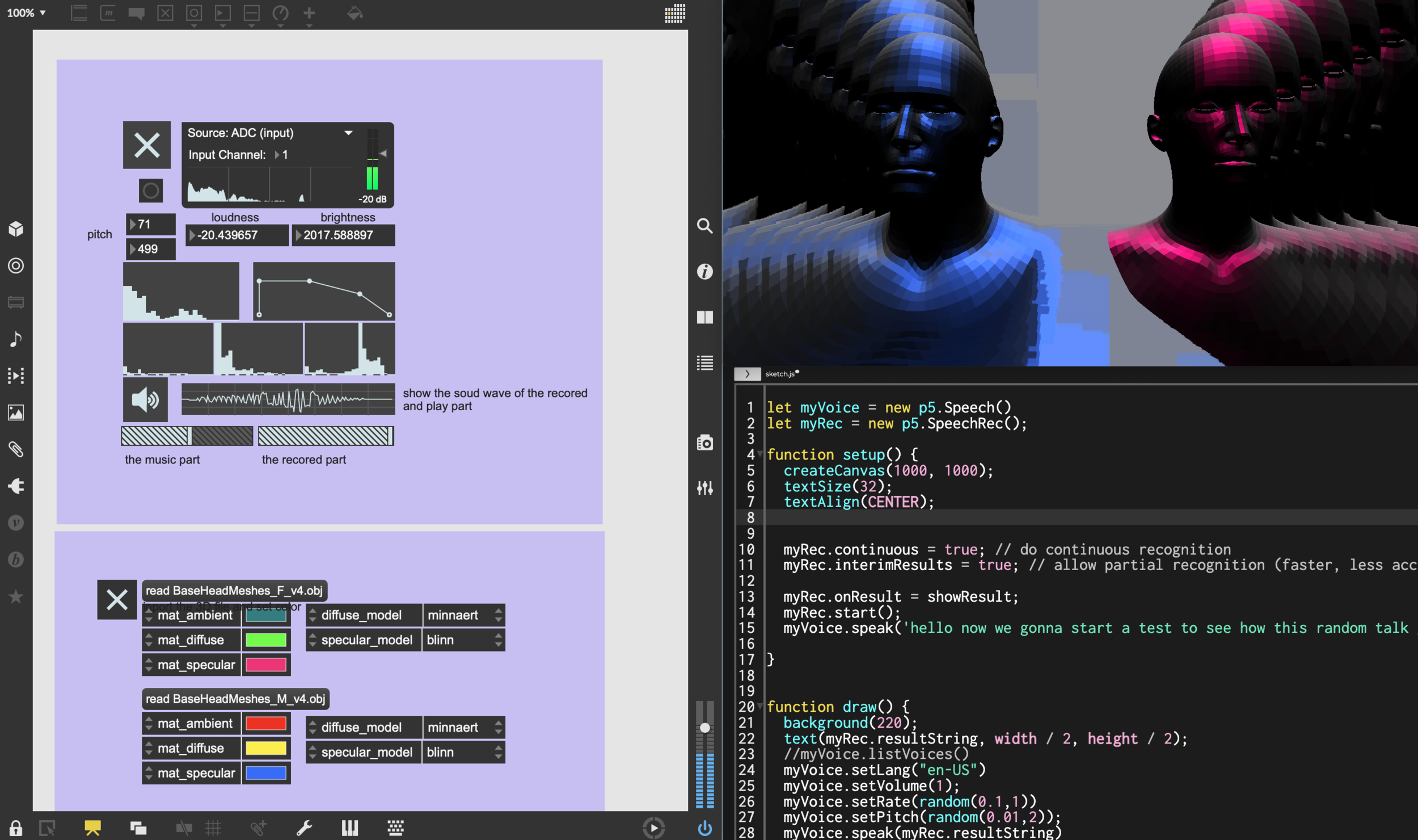Expand the sketch files sidebar arrow
Screen dimensions: 1418x840
click(747, 374)
